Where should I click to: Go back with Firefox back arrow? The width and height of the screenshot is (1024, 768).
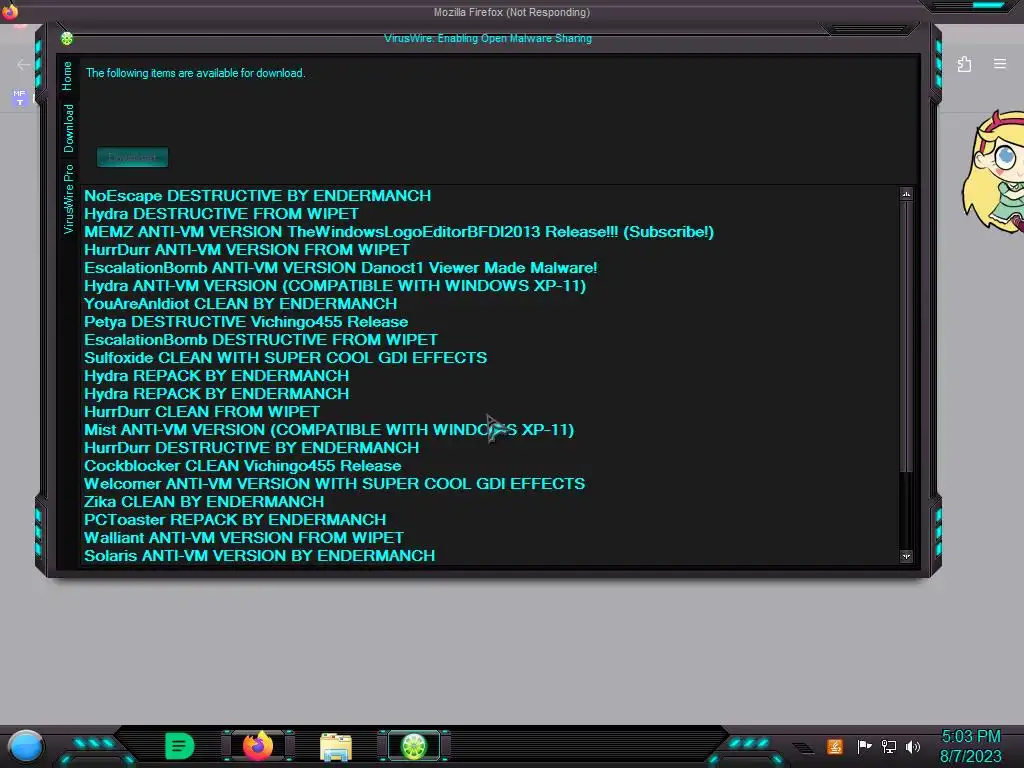click(x=23, y=64)
